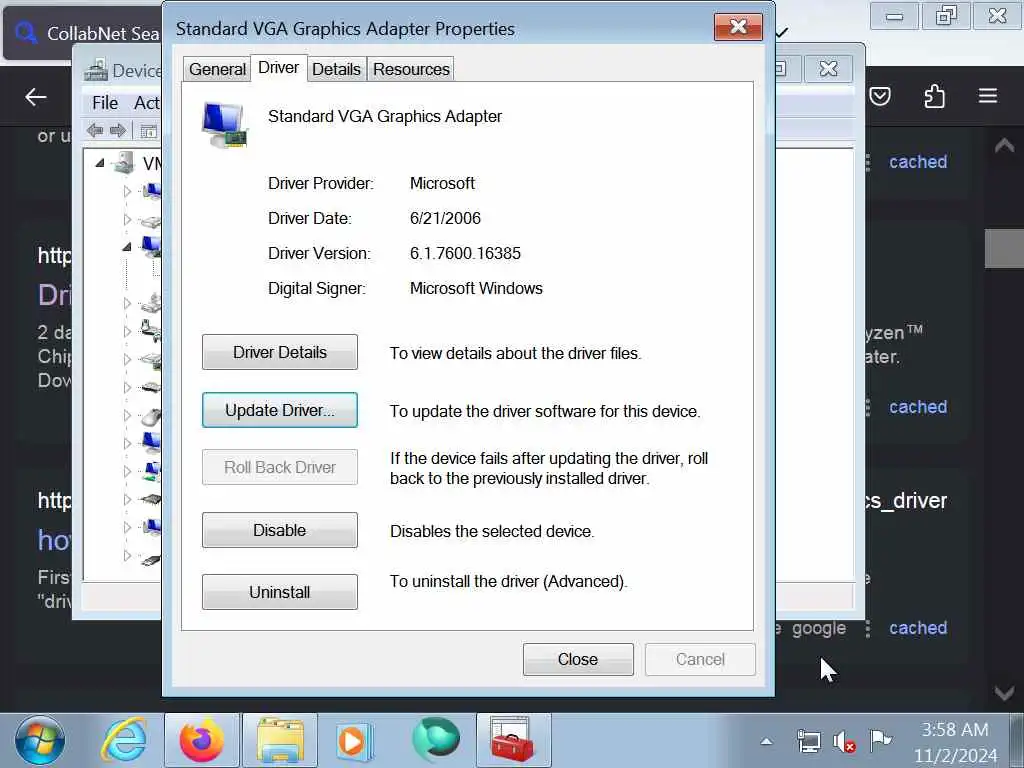Select the CollabNet Search browser tab
The width and height of the screenshot is (1024, 768).
tap(84, 33)
